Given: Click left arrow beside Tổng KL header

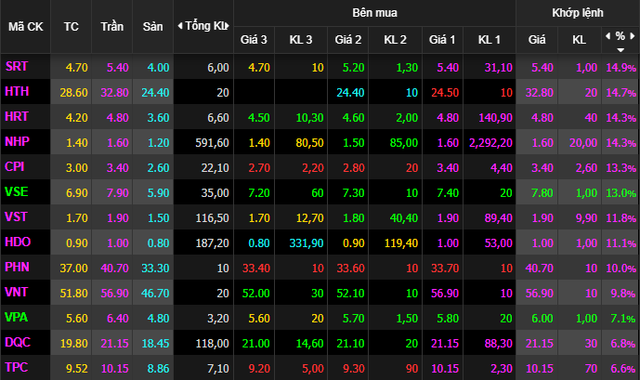Looking at the screenshot, I should pos(180,26).
